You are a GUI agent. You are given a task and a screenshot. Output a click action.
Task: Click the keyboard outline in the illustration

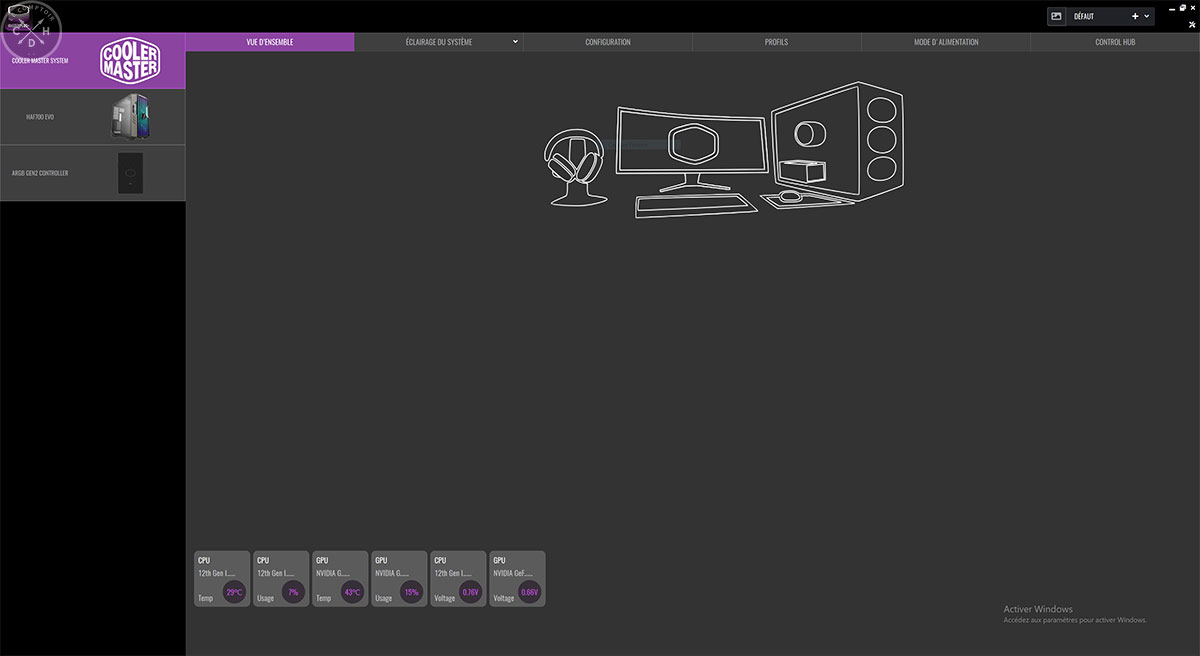tap(695, 205)
